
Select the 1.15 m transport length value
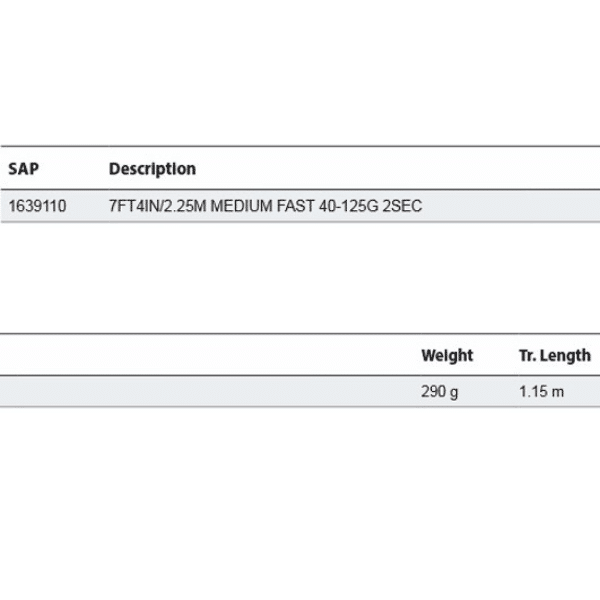[541, 392]
